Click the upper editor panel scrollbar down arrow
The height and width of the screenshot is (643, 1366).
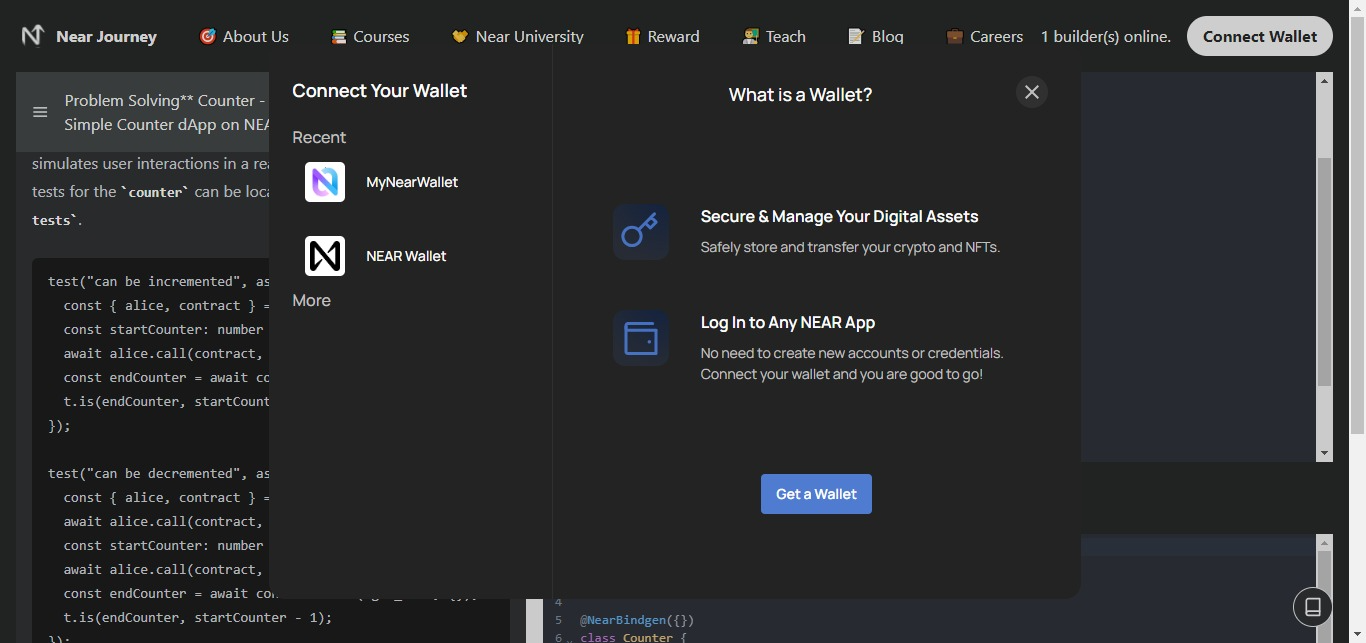[1325, 453]
